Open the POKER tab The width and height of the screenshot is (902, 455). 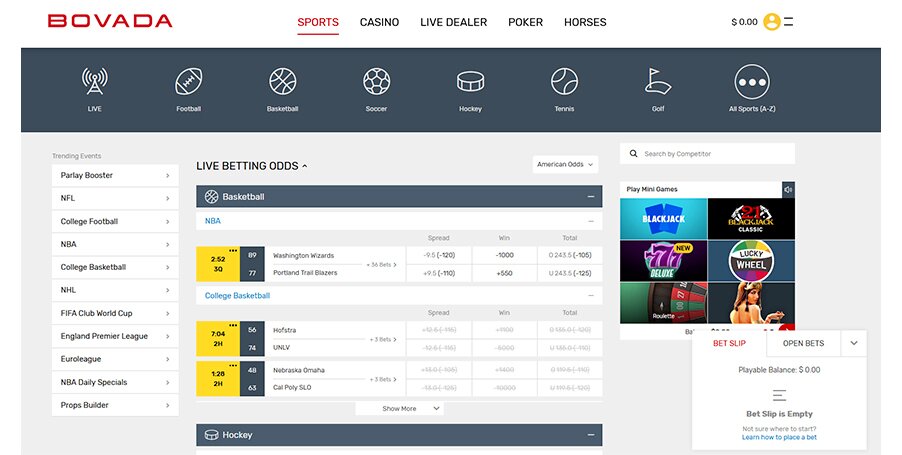(x=525, y=22)
